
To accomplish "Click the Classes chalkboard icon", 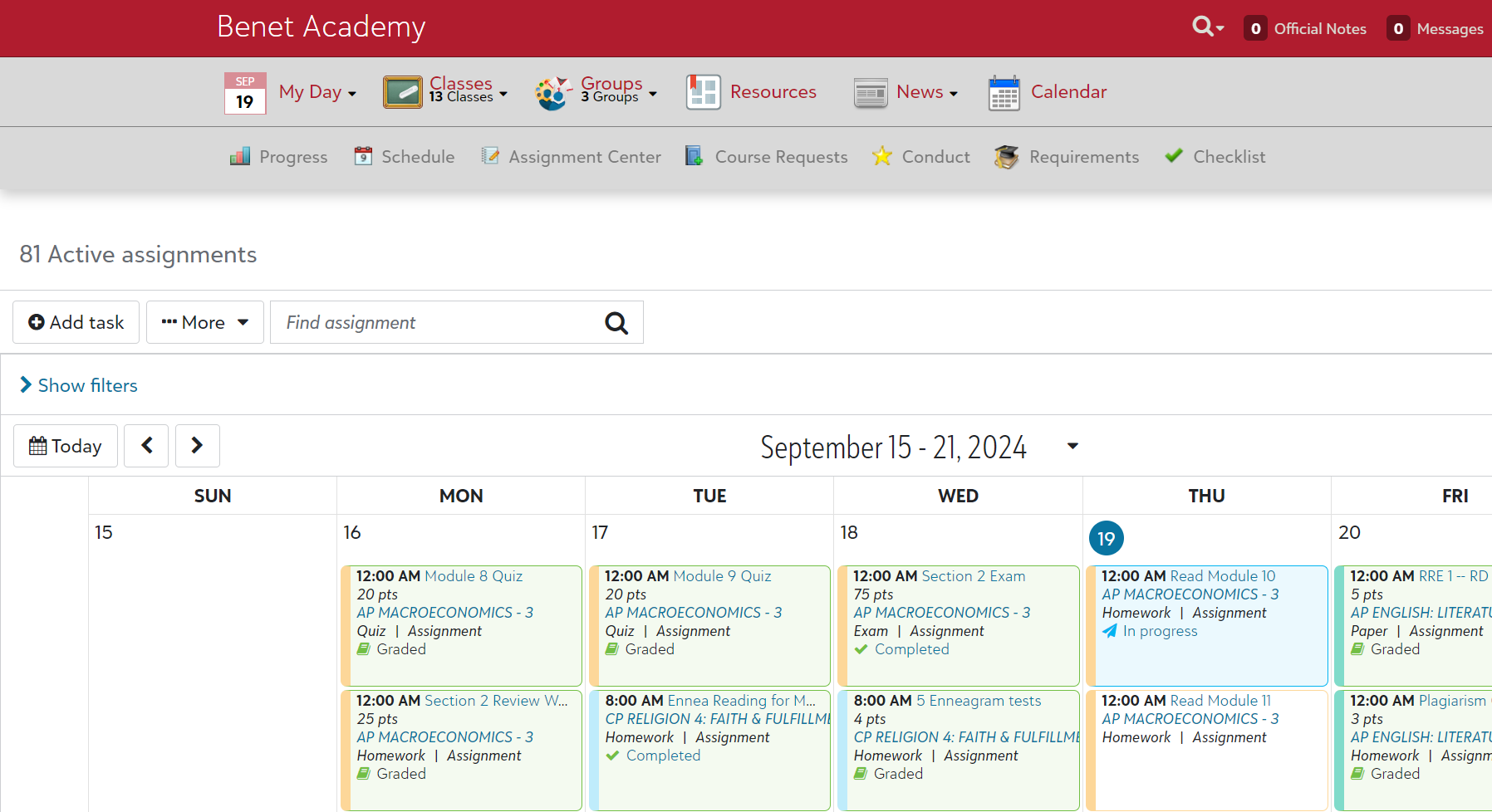I will tap(403, 92).
